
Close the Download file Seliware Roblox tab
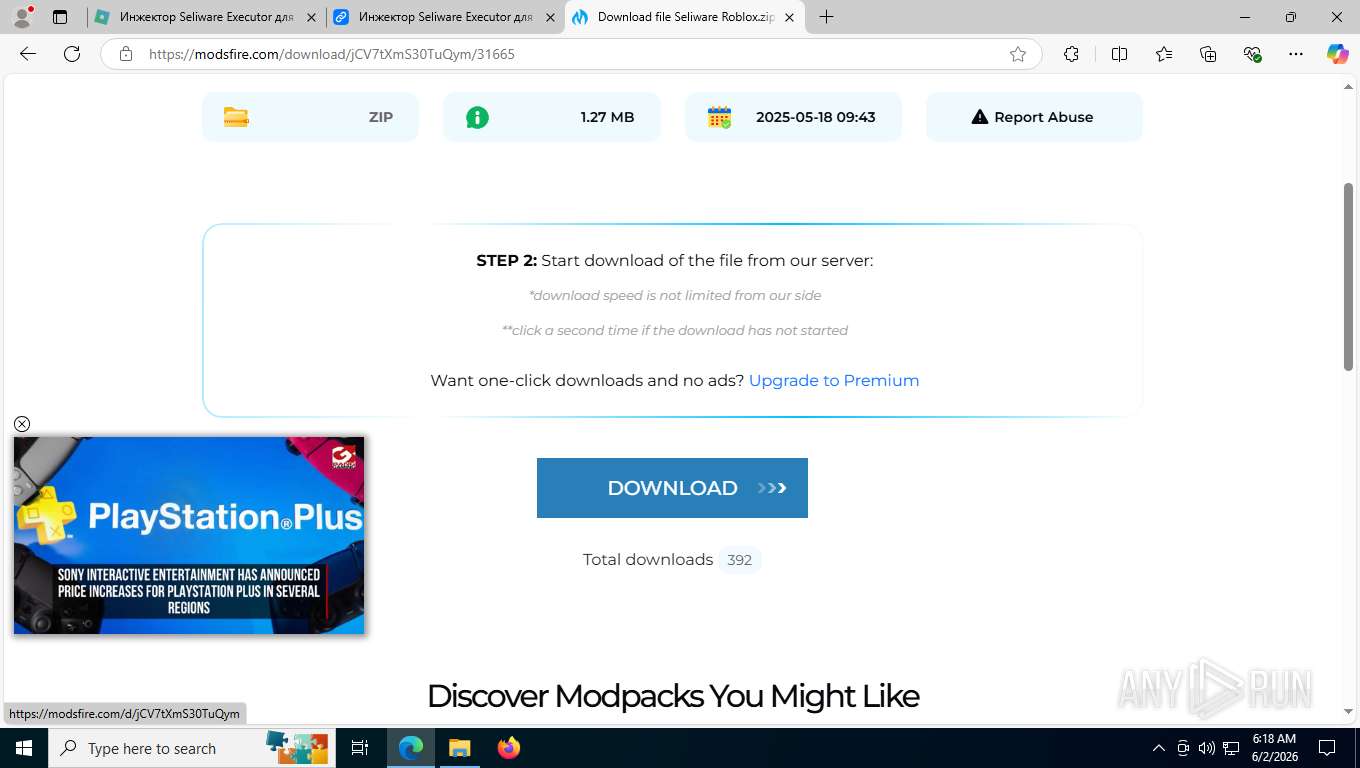tap(789, 17)
